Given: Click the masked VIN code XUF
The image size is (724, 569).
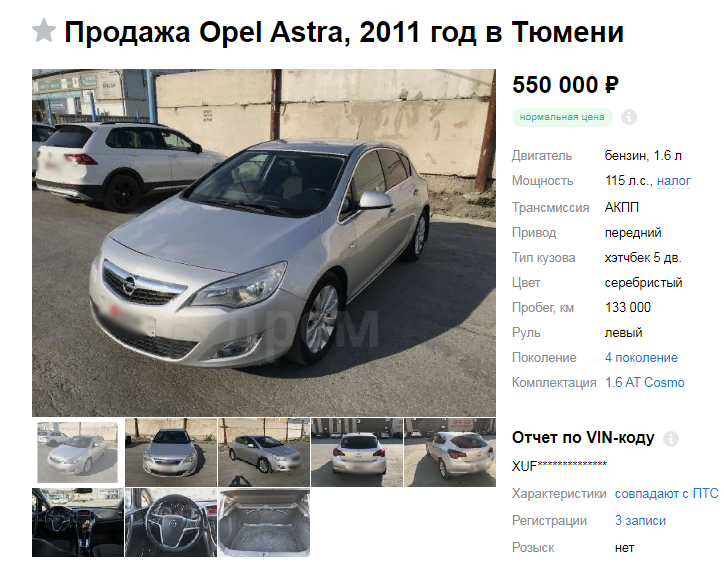Looking at the screenshot, I should point(559,466).
